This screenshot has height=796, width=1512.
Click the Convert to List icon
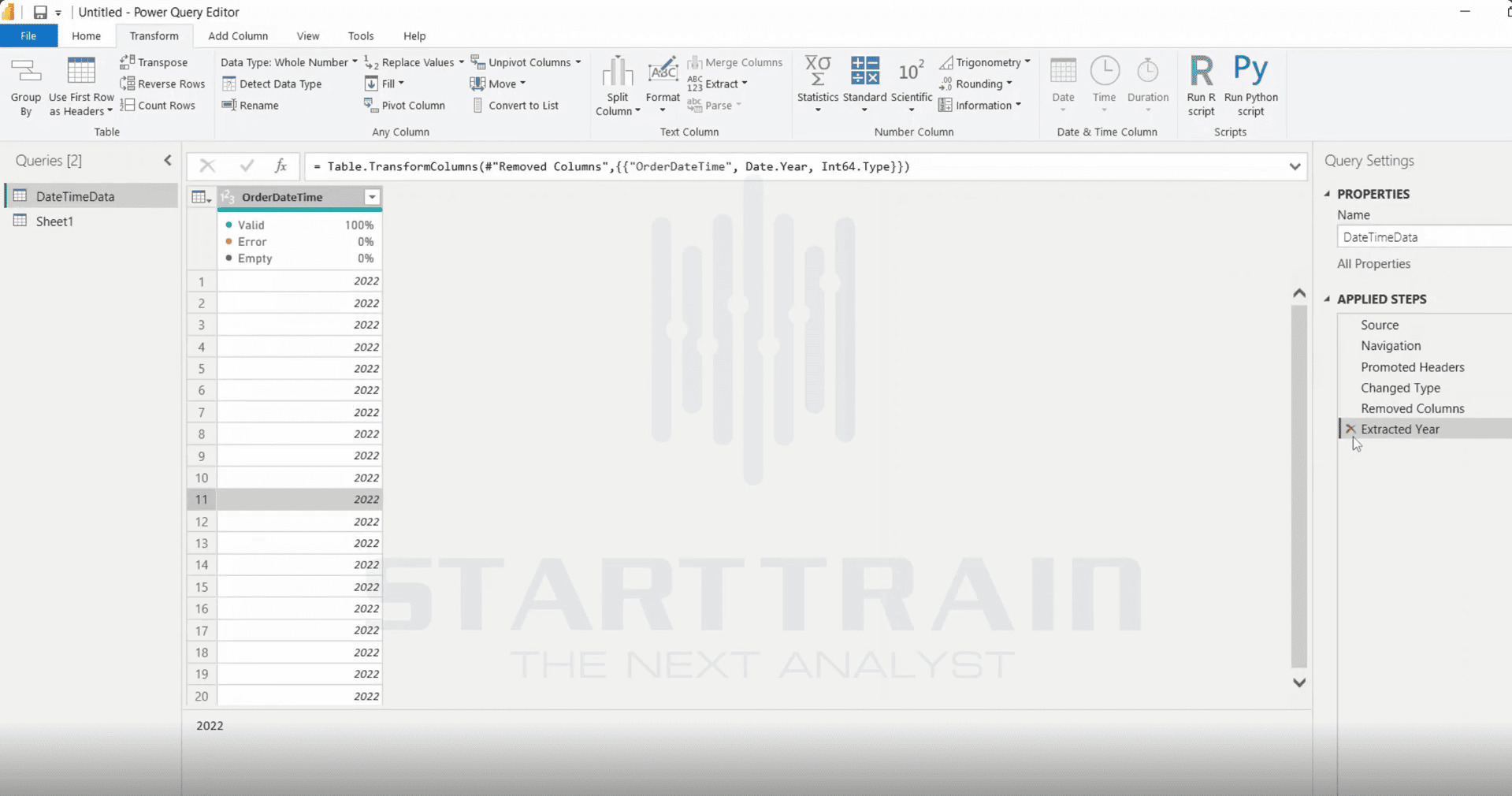coord(477,105)
